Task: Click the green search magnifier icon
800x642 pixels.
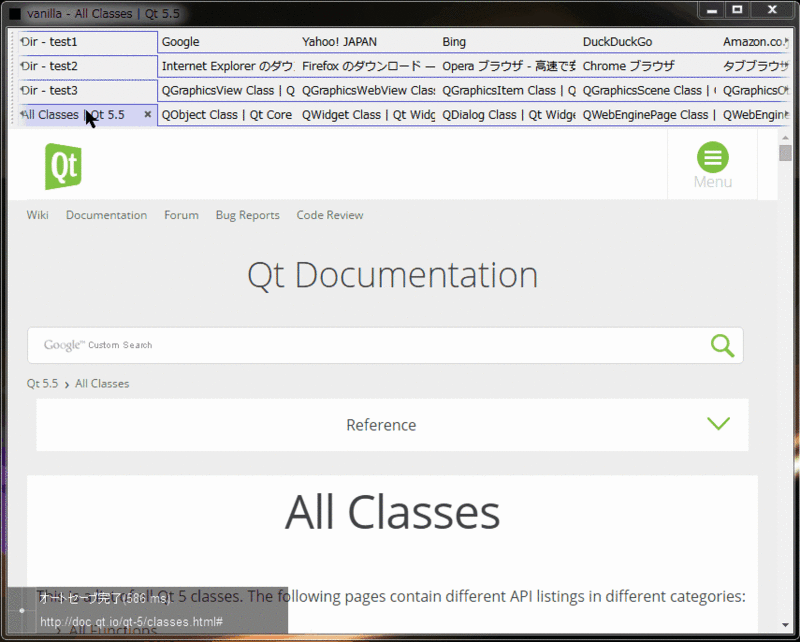Action: point(722,345)
